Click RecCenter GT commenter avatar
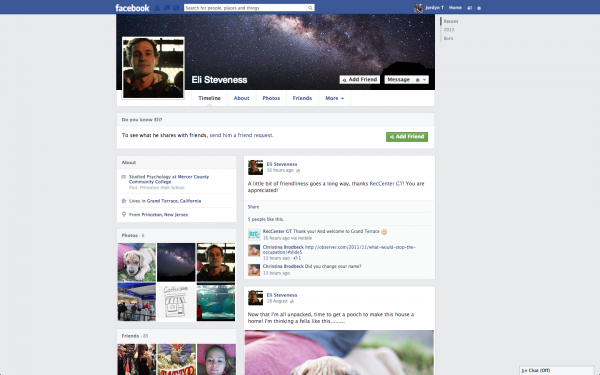Image resolution: width=600 pixels, height=375 pixels. (x=254, y=234)
